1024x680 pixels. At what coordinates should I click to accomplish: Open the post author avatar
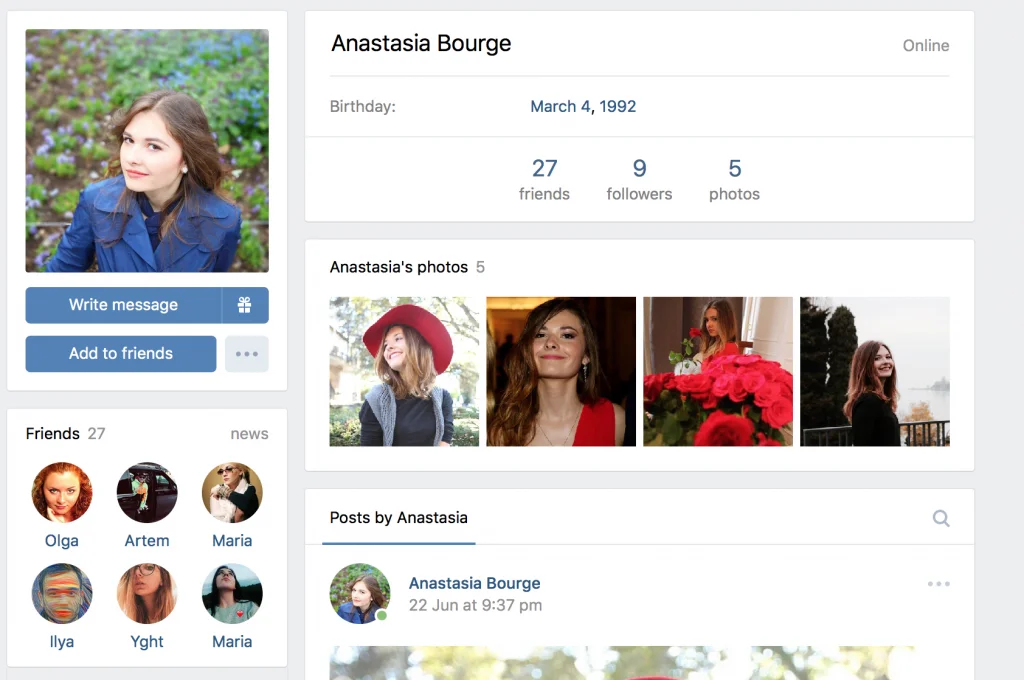click(360, 594)
